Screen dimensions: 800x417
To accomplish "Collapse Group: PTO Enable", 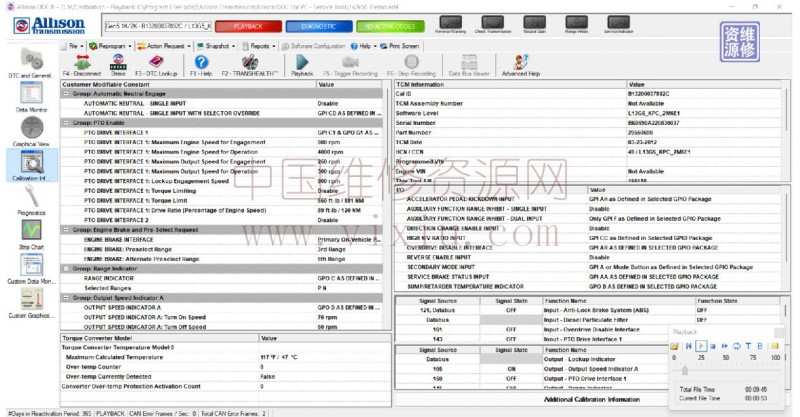I will click(66, 123).
